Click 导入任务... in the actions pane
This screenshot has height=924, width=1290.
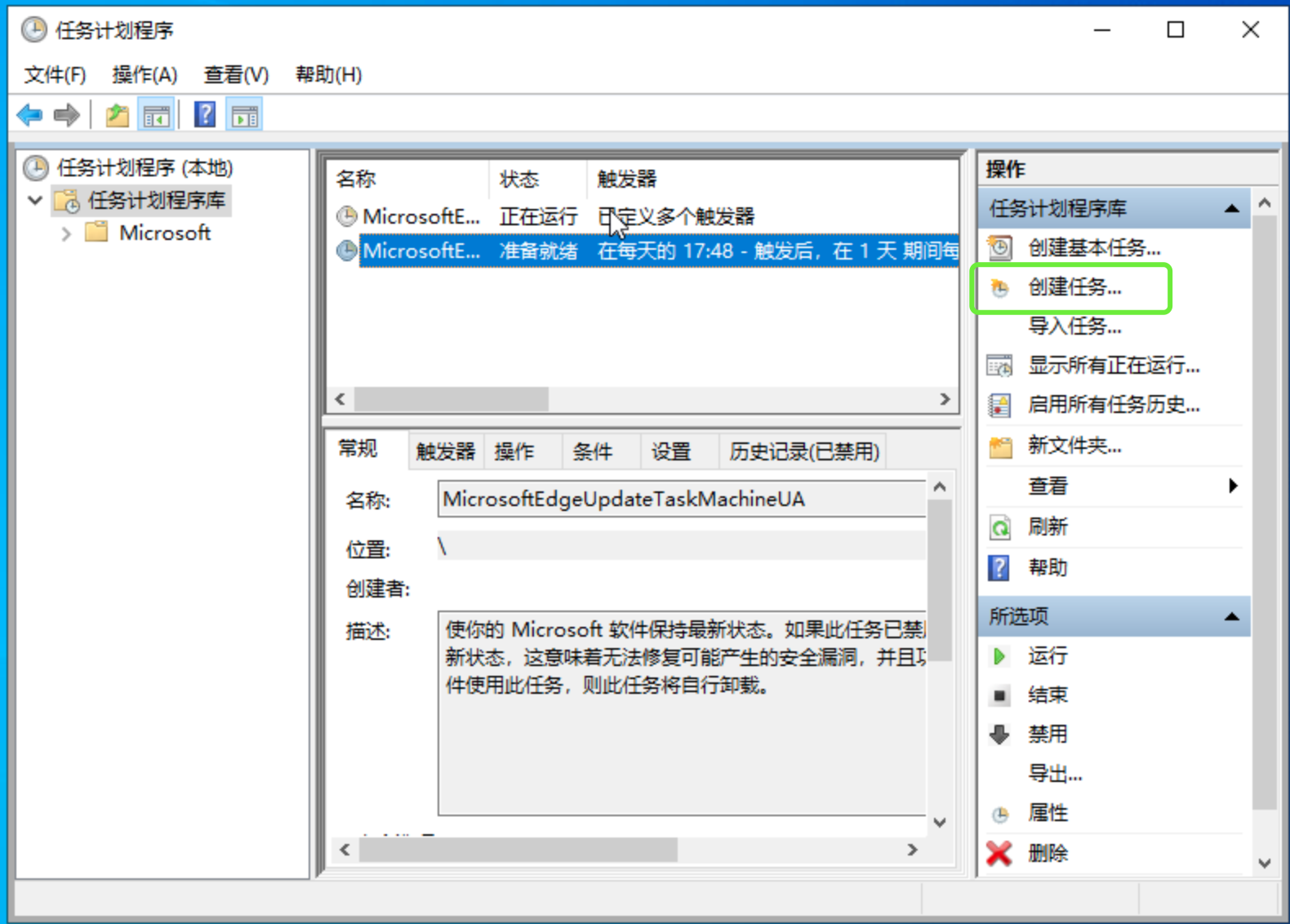1074,327
